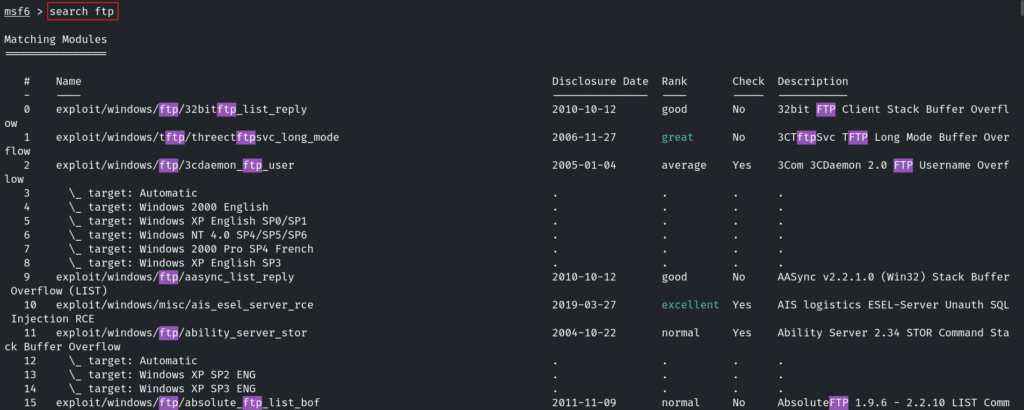Click the 'normal' rank of ability_server_stor
Screen dimensions: 1024x410
tap(680, 333)
